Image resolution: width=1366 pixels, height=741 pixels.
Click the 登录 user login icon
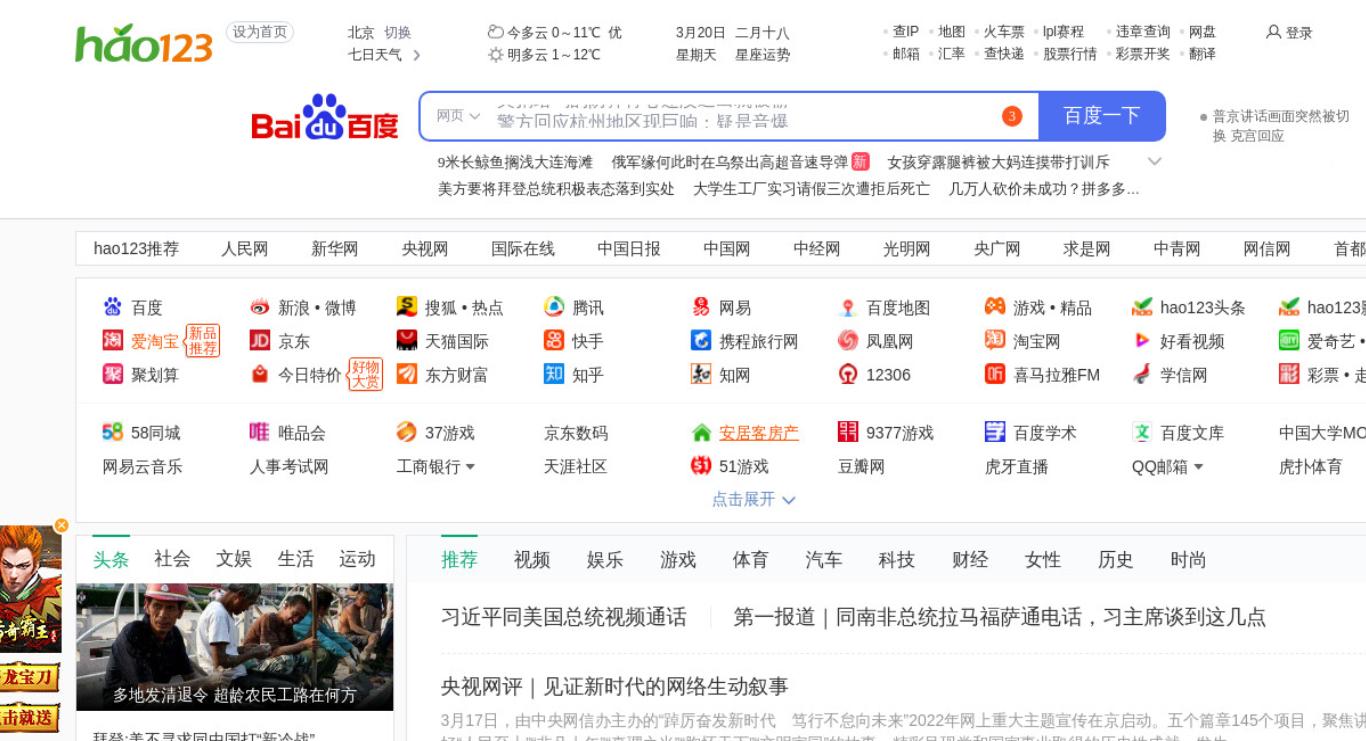coord(1273,32)
